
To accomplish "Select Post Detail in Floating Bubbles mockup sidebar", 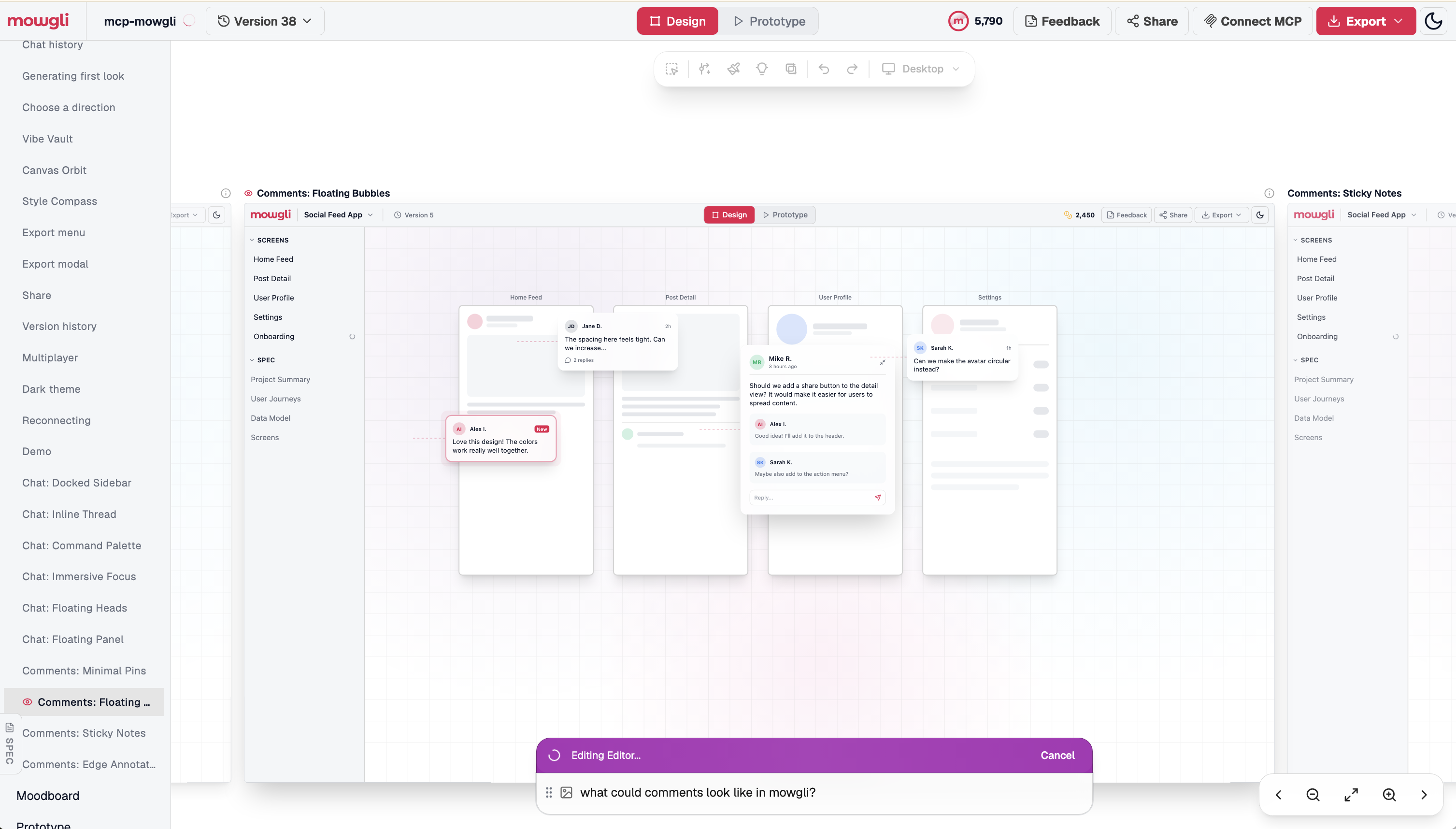I will [x=272, y=278].
